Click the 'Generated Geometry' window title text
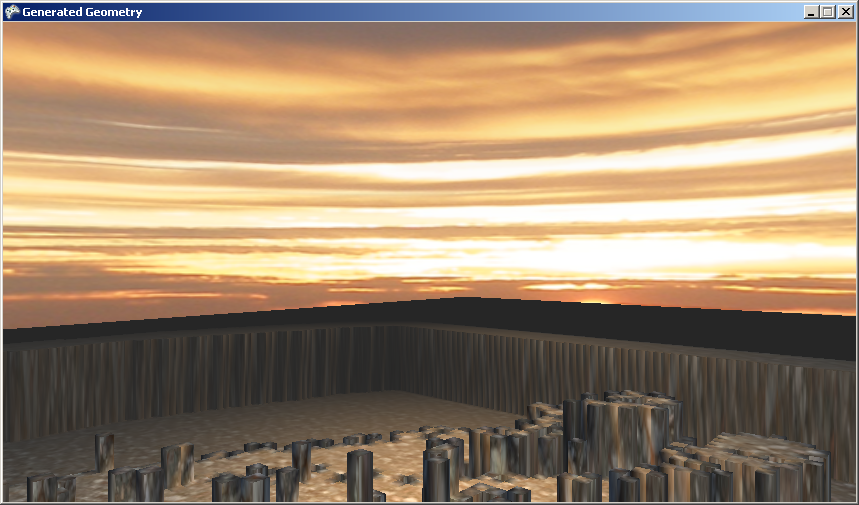 75,12
